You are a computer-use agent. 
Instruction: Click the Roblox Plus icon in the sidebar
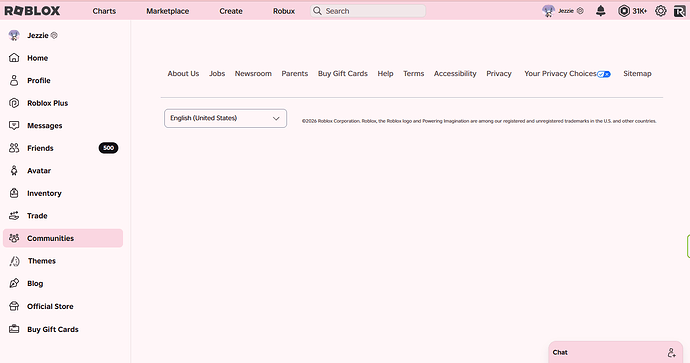14,103
